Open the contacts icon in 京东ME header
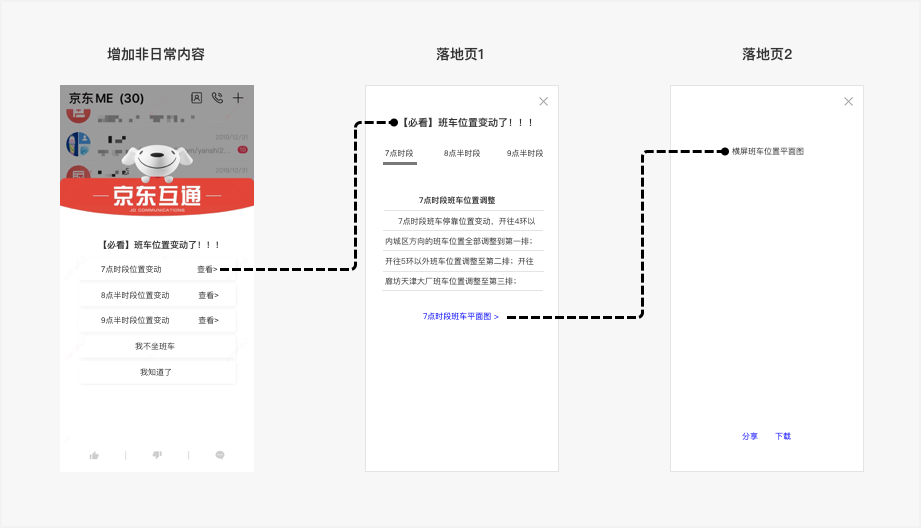The height and width of the screenshot is (528, 921). 197,98
